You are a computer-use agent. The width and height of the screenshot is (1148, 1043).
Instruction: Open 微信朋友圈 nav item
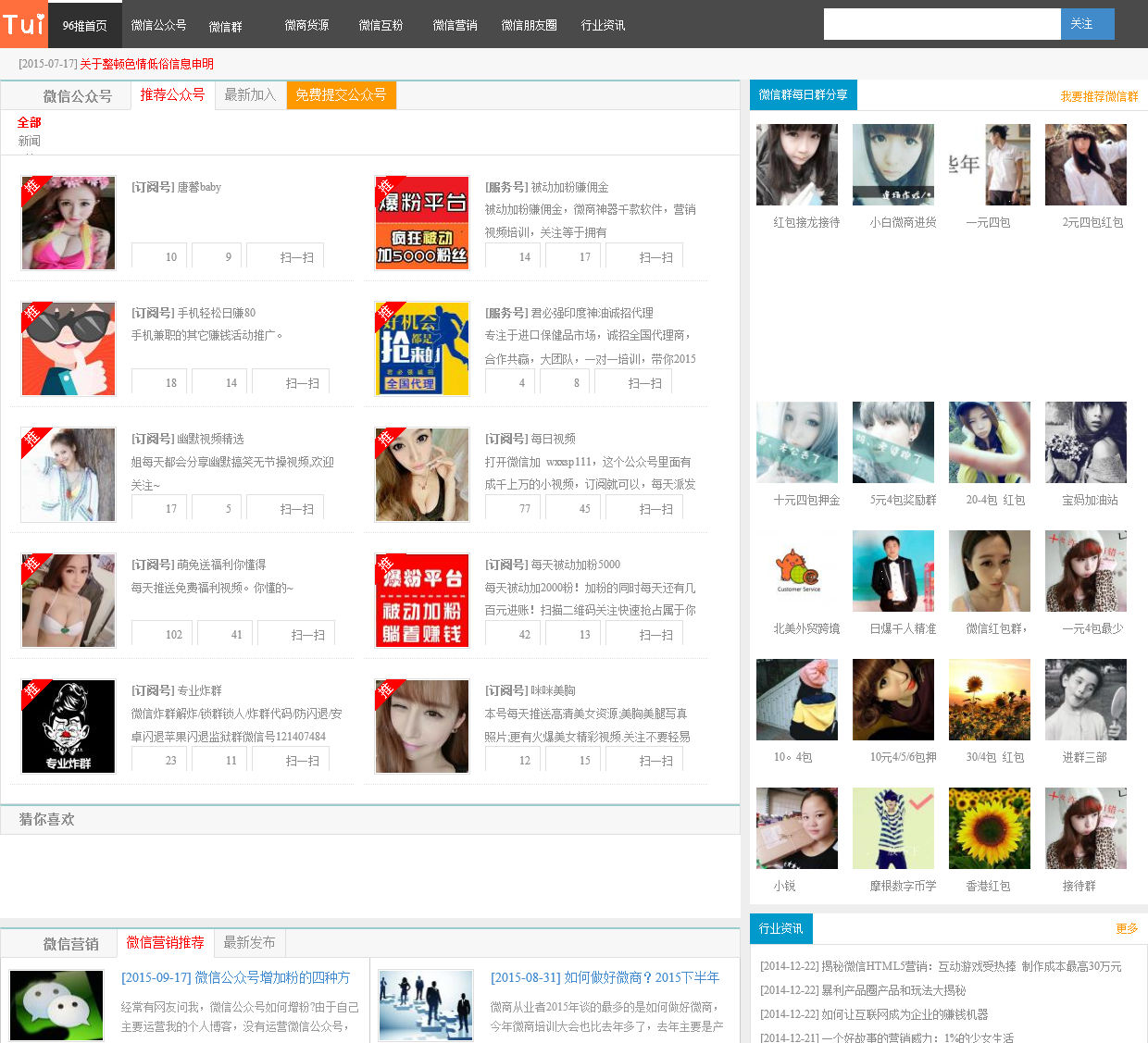[x=529, y=25]
